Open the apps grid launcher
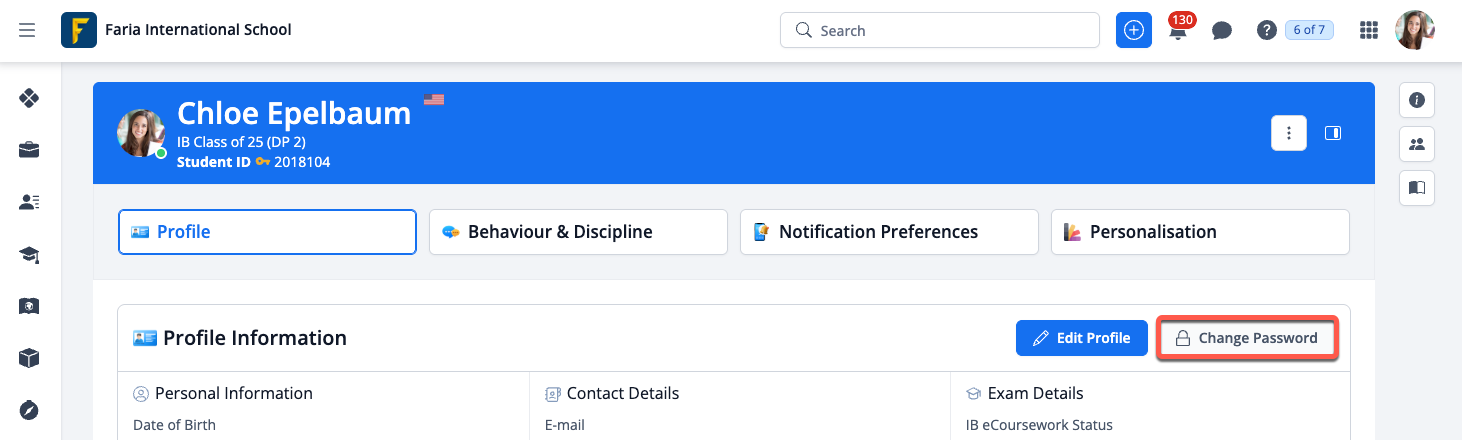This screenshot has width=1462, height=440. [1369, 31]
